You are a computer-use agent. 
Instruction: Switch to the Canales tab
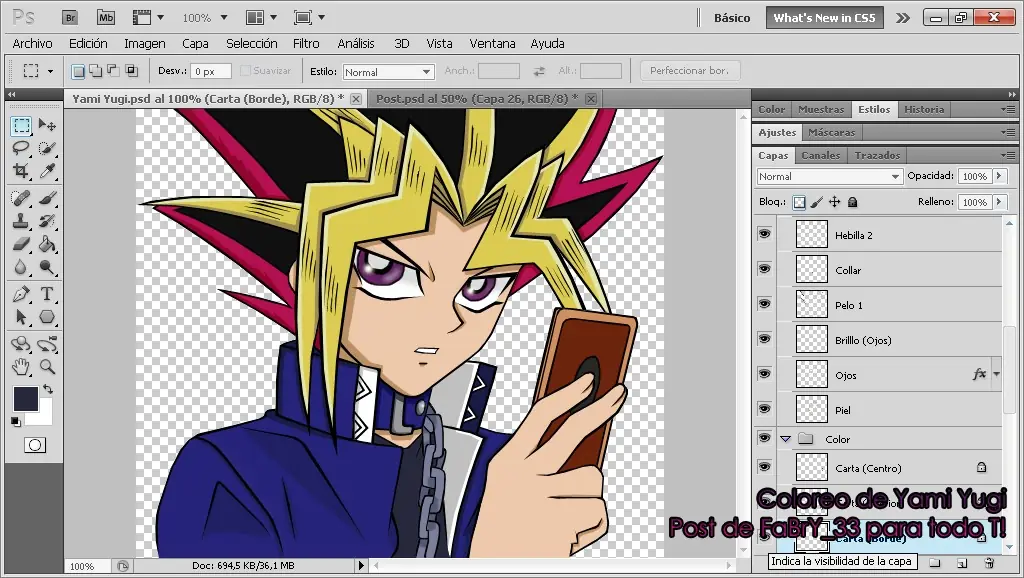[x=820, y=155]
